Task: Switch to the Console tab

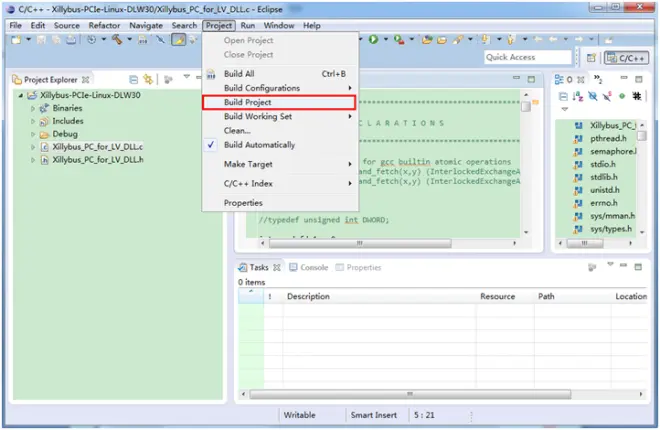Action: pos(309,267)
